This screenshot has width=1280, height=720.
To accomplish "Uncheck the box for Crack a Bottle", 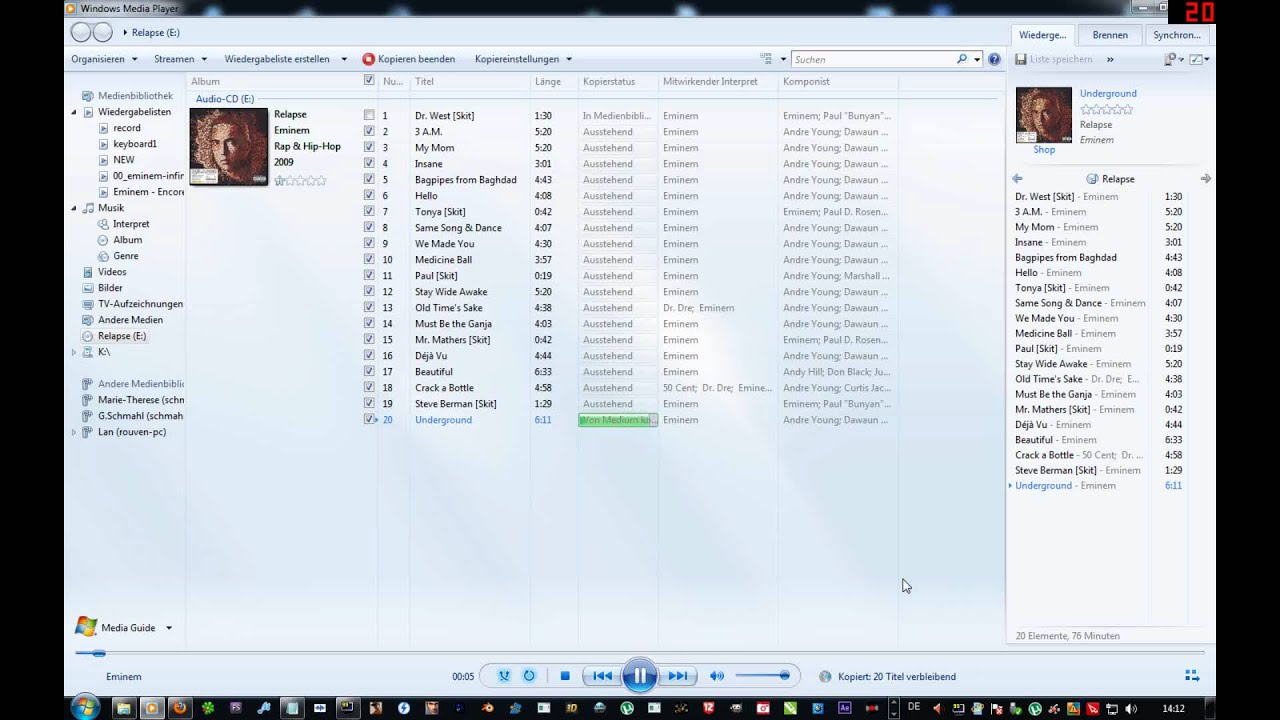I will coord(369,387).
